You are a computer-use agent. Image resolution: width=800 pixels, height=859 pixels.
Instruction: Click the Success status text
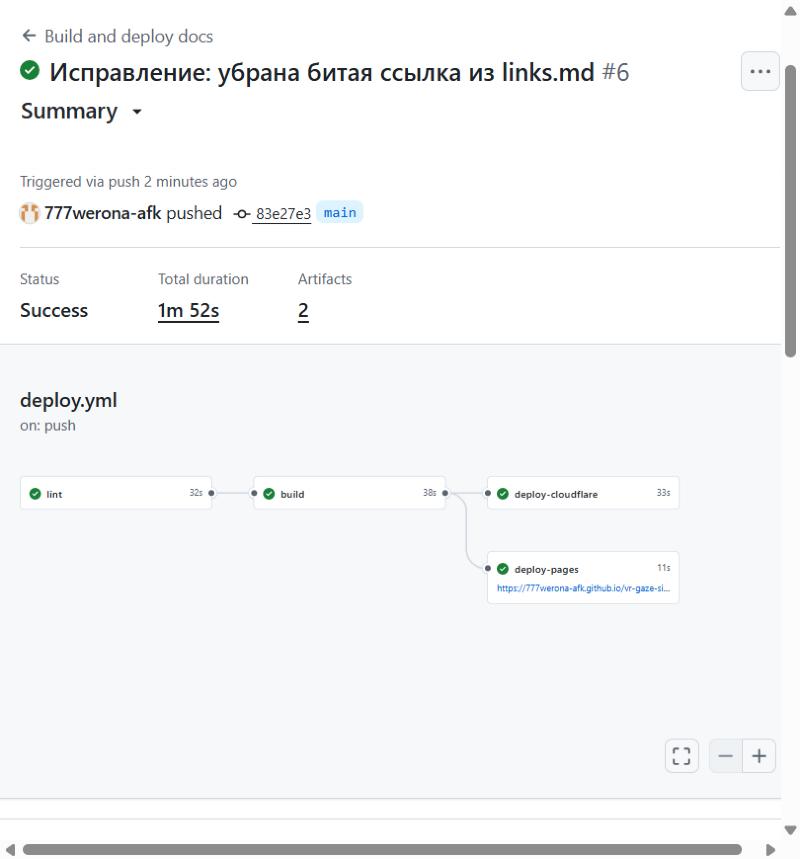tap(54, 311)
